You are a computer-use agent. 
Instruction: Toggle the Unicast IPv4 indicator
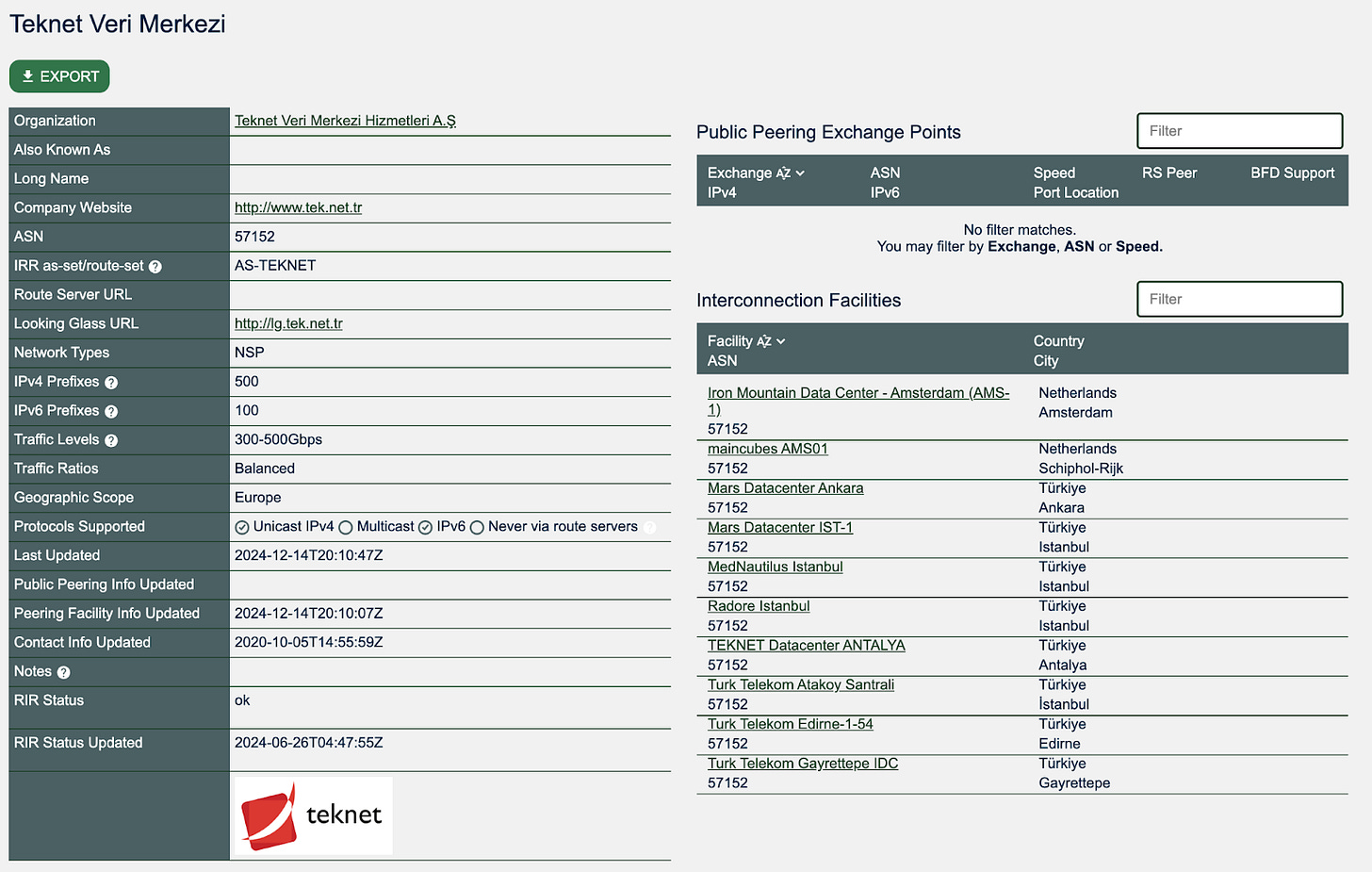242,528
